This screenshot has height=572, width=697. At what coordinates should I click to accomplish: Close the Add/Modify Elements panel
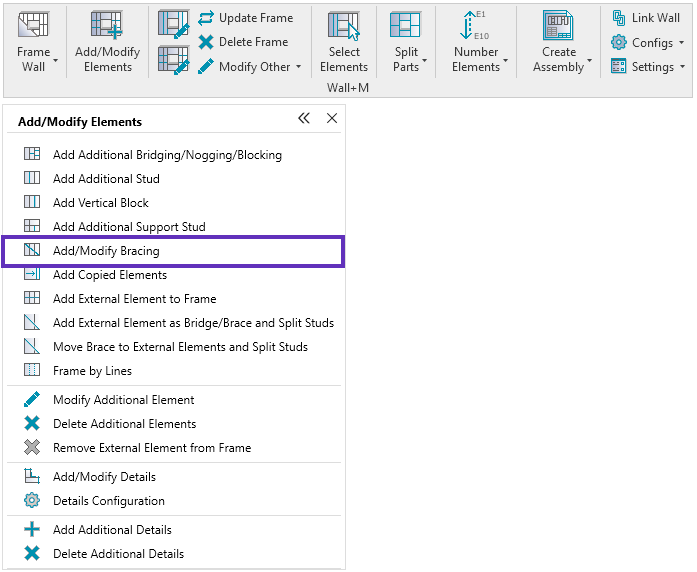(x=332, y=119)
